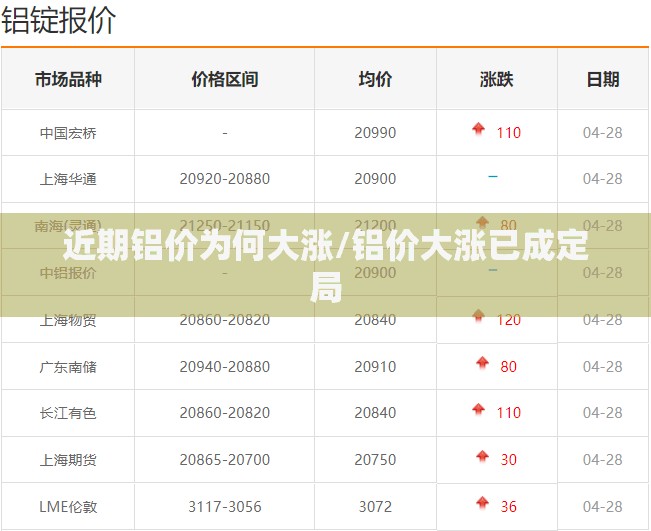
Task: Click the 04-28 date in 上海华通 row
Action: pos(603,179)
